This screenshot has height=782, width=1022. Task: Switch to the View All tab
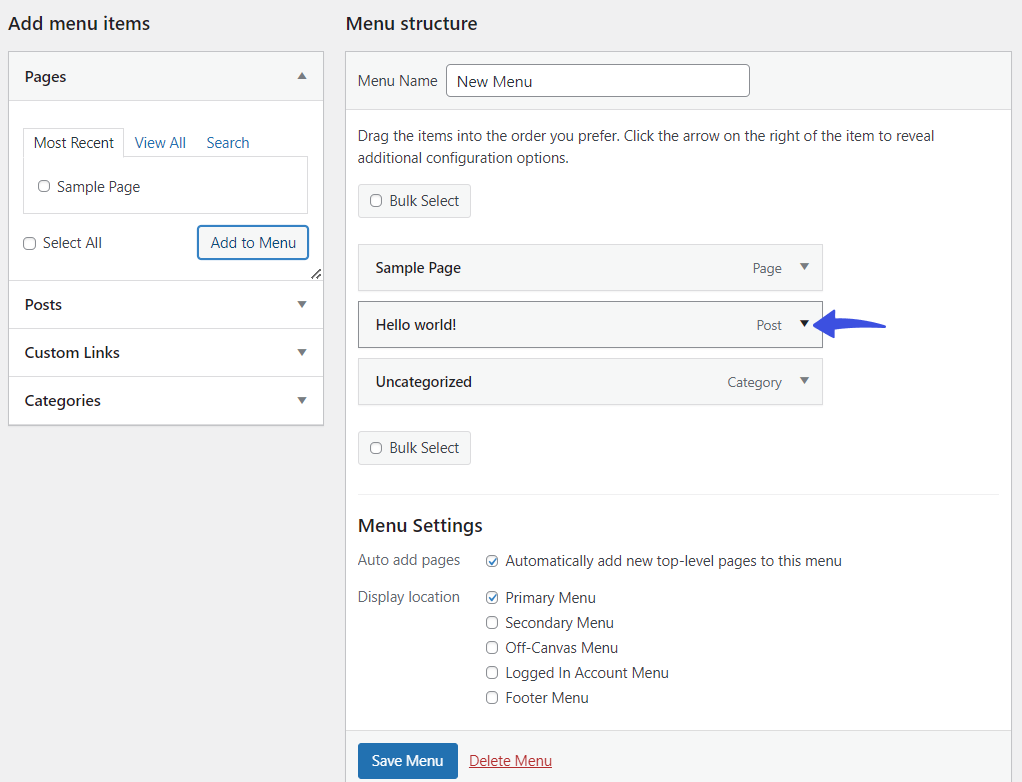tap(160, 143)
